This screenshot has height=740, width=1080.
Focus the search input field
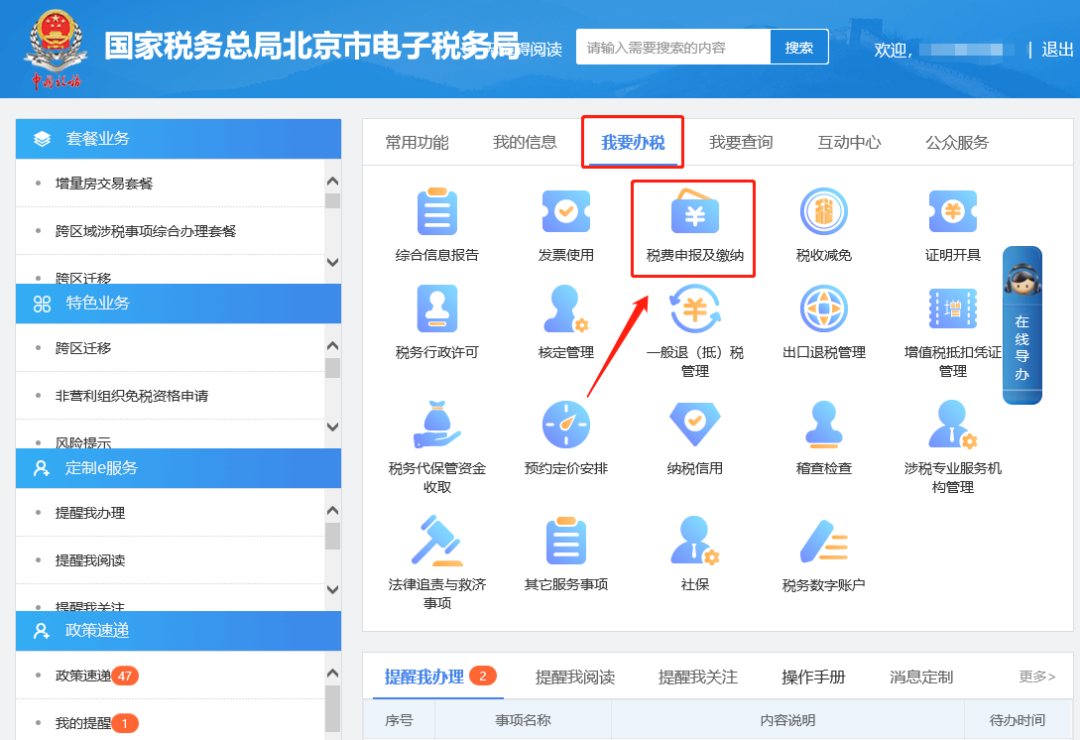[x=673, y=48]
